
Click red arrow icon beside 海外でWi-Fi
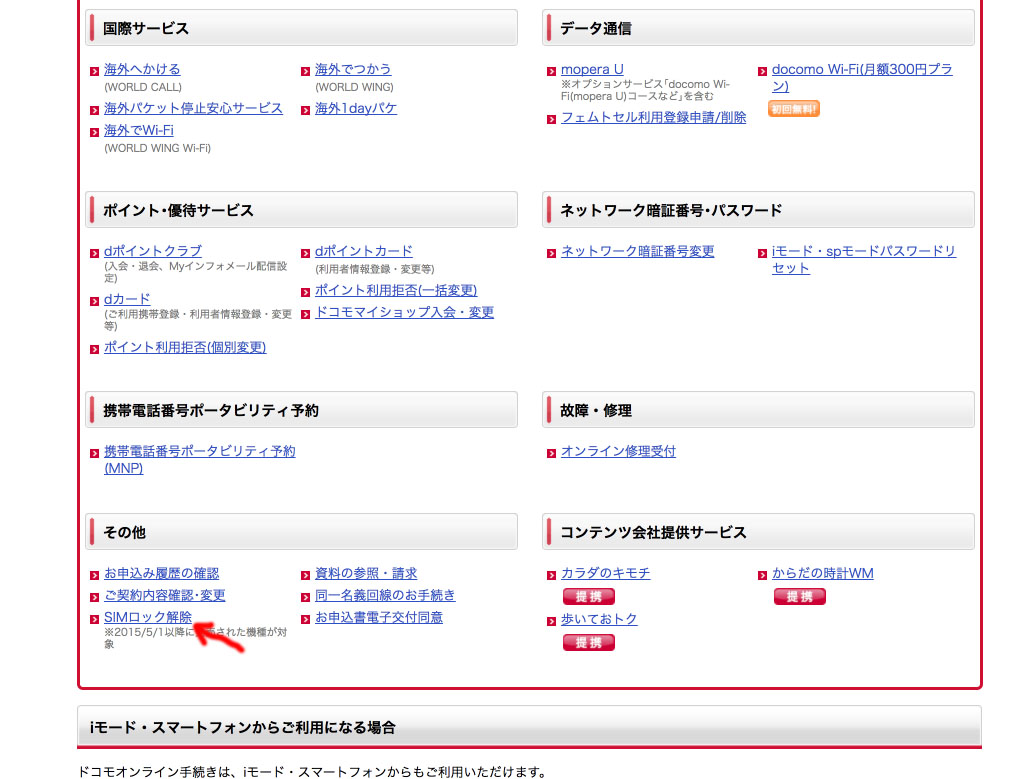94,133
